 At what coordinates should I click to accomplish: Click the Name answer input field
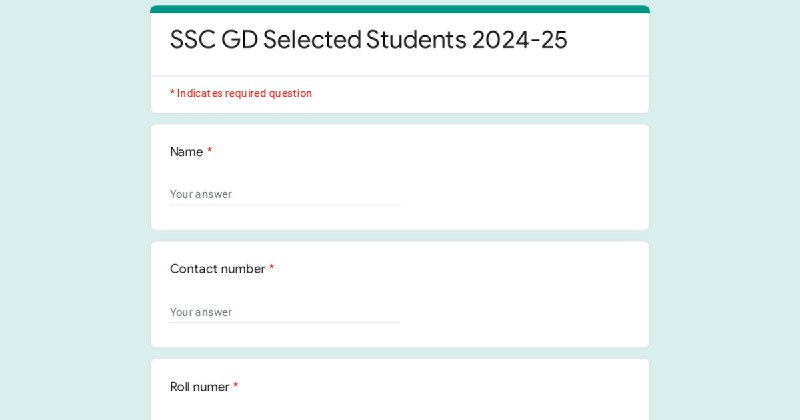pos(285,194)
